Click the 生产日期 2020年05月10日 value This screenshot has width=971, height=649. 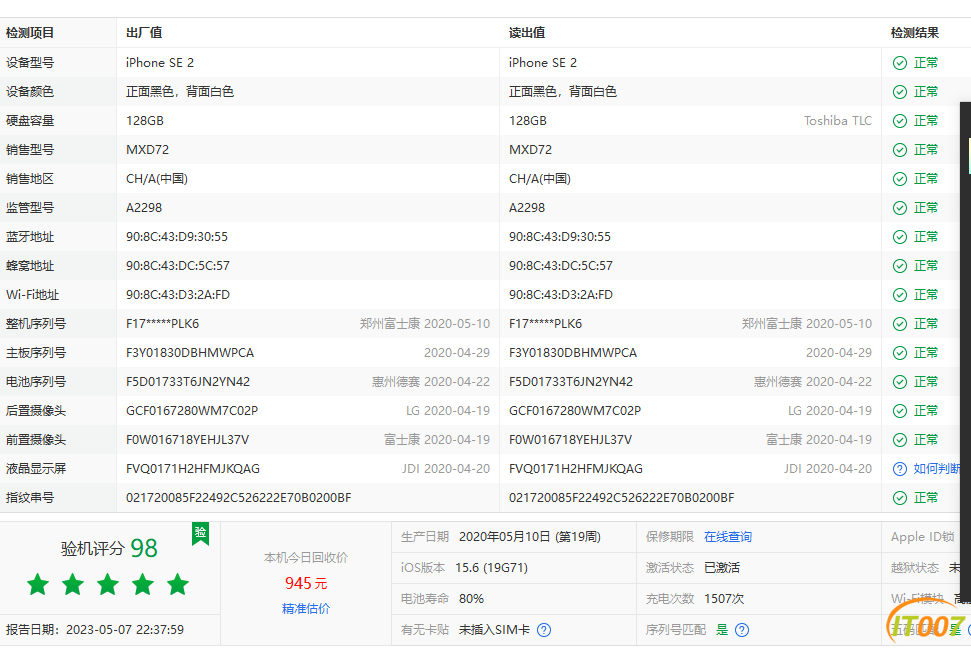point(530,537)
